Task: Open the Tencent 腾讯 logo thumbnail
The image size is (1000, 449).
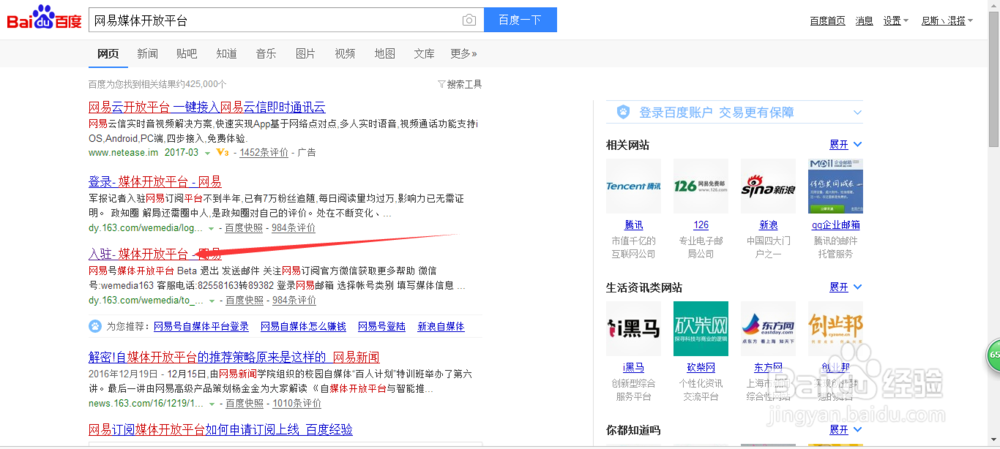Action: coord(633,186)
